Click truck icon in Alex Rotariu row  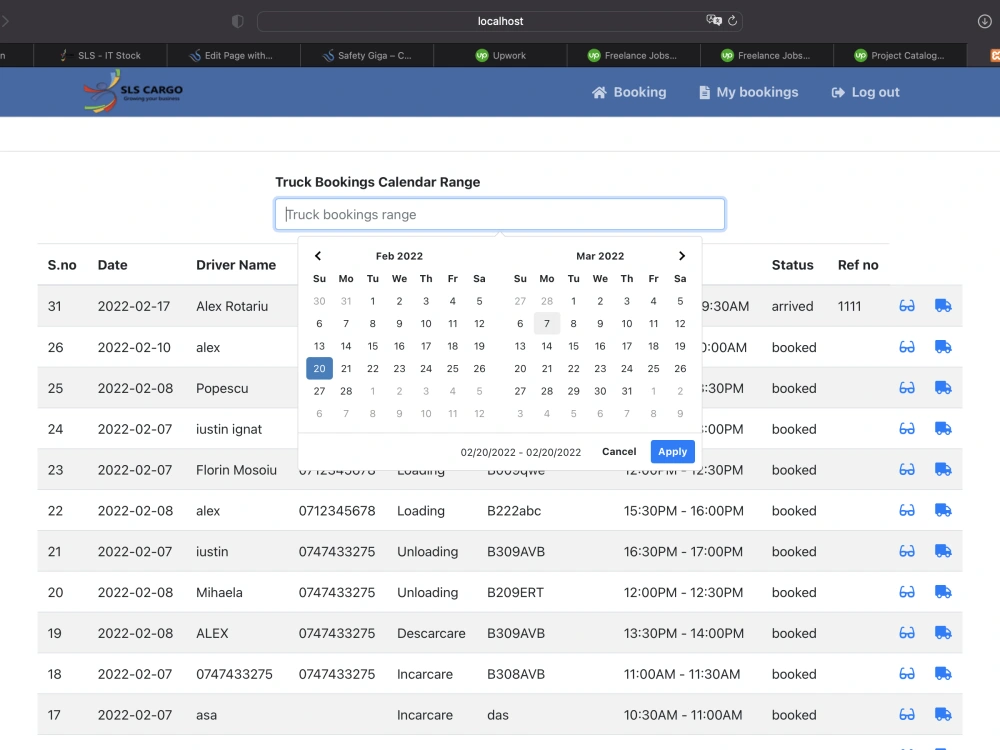click(x=943, y=306)
